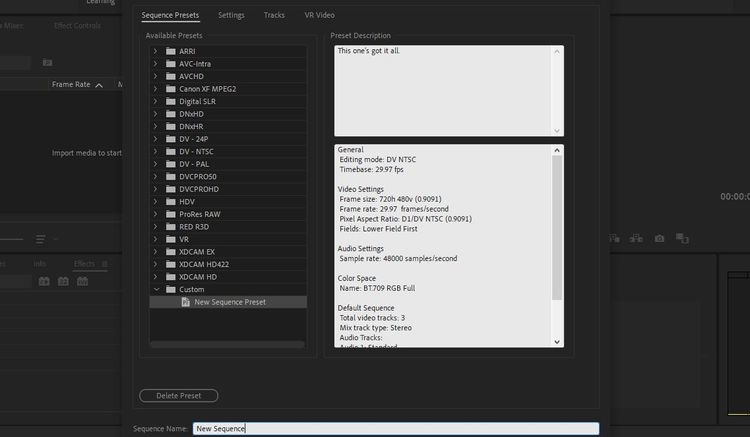Screen dimensions: 750x437
Task: Open the VR Video tab
Action: point(320,15)
